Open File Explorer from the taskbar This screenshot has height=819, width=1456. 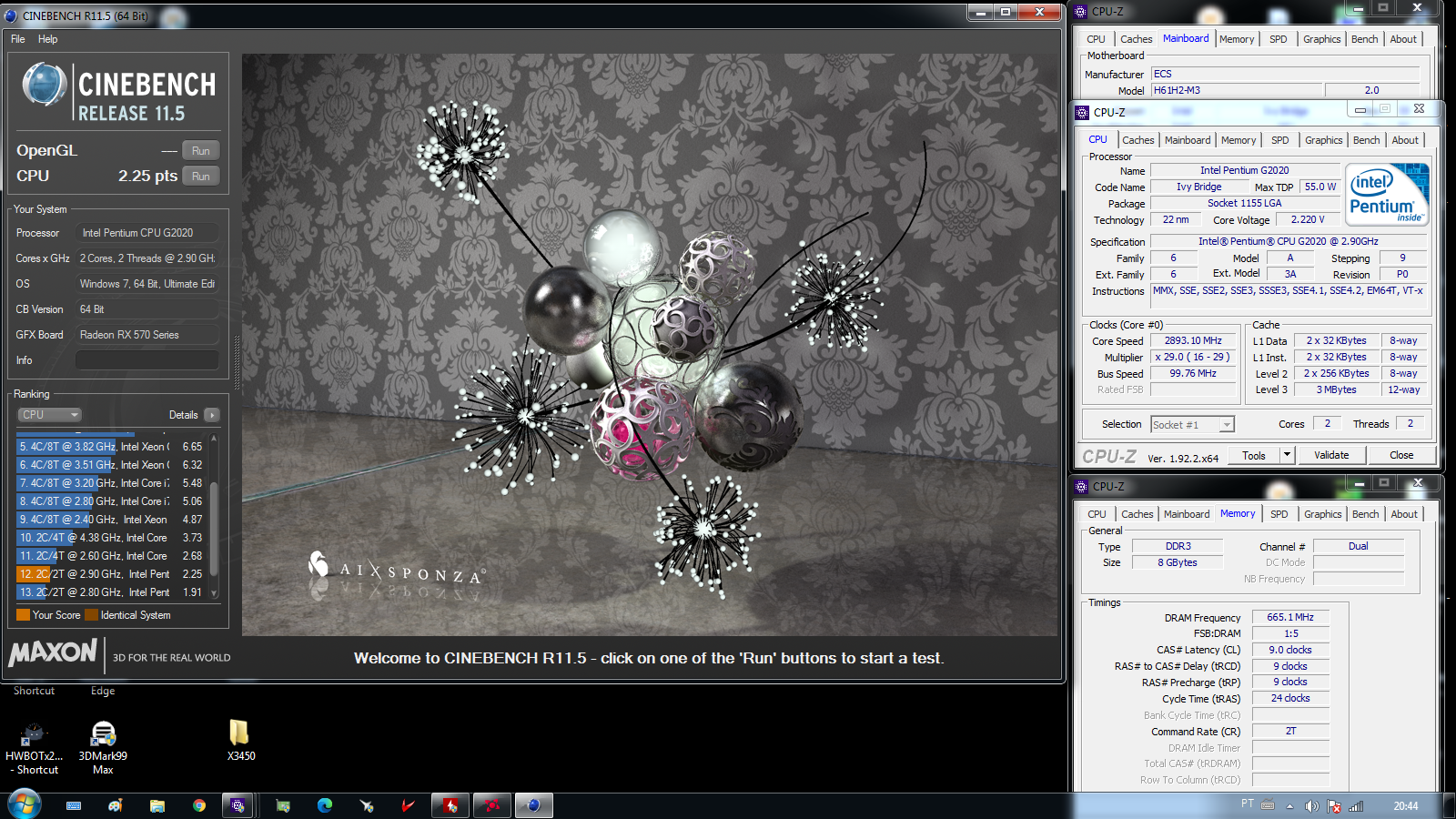coord(157,805)
